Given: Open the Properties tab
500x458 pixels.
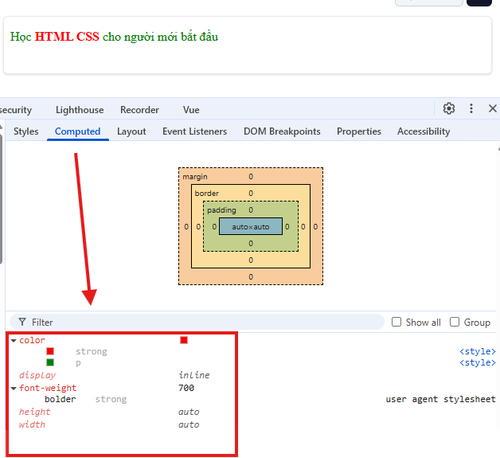Looking at the screenshot, I should [x=359, y=131].
